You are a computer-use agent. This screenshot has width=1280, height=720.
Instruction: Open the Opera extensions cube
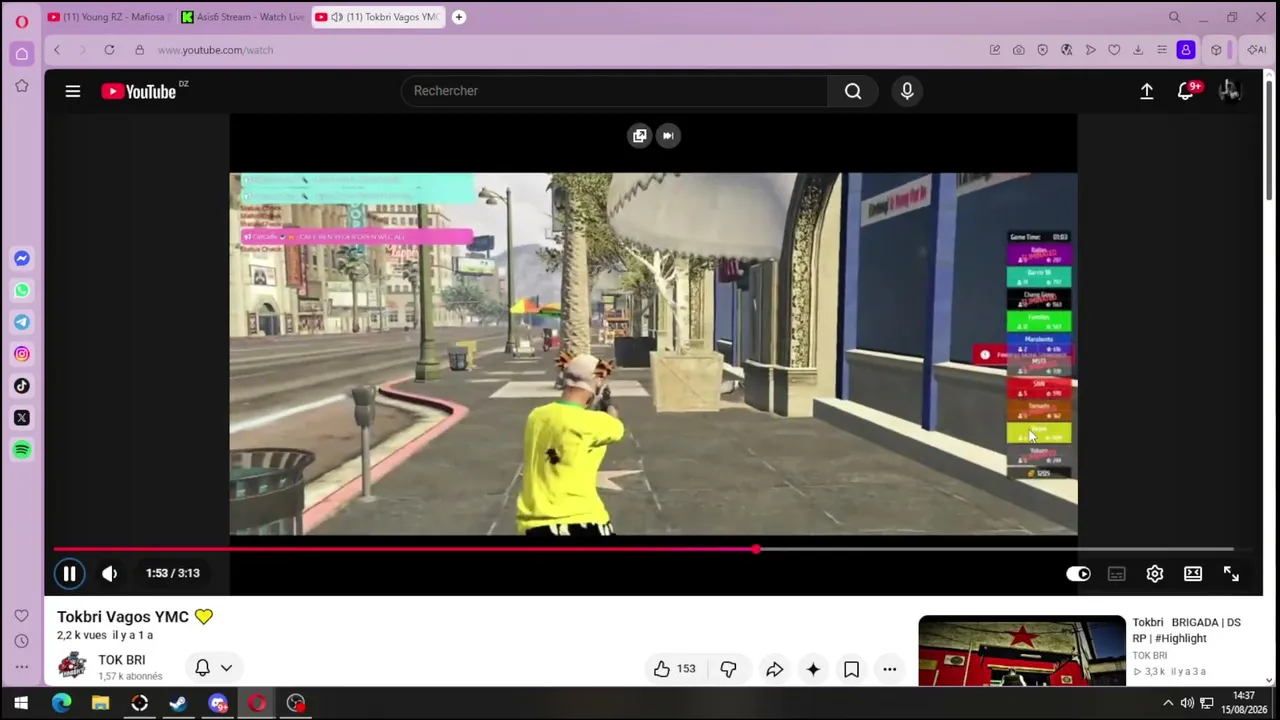click(1216, 50)
